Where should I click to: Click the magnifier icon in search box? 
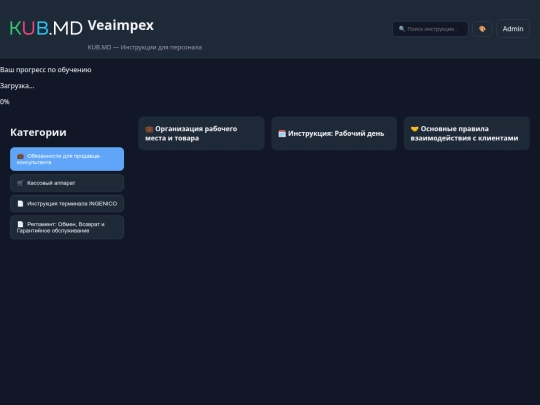pos(402,29)
